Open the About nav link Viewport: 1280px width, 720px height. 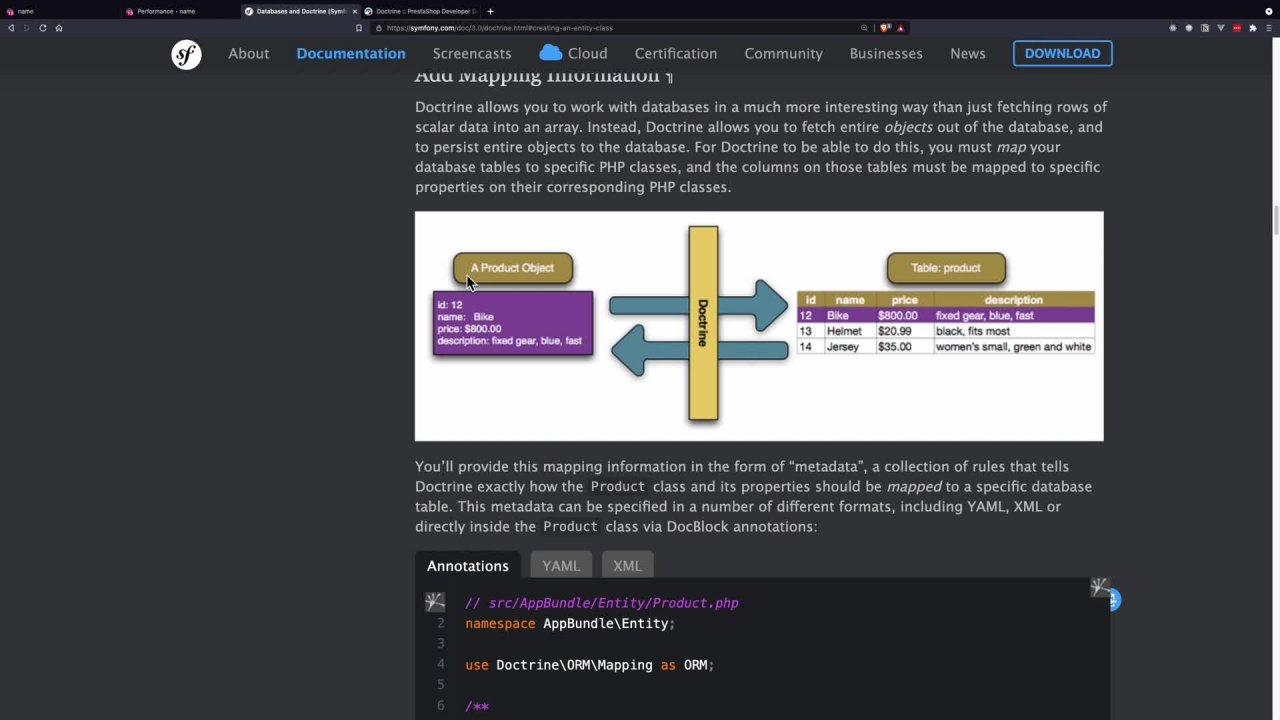coord(248,54)
